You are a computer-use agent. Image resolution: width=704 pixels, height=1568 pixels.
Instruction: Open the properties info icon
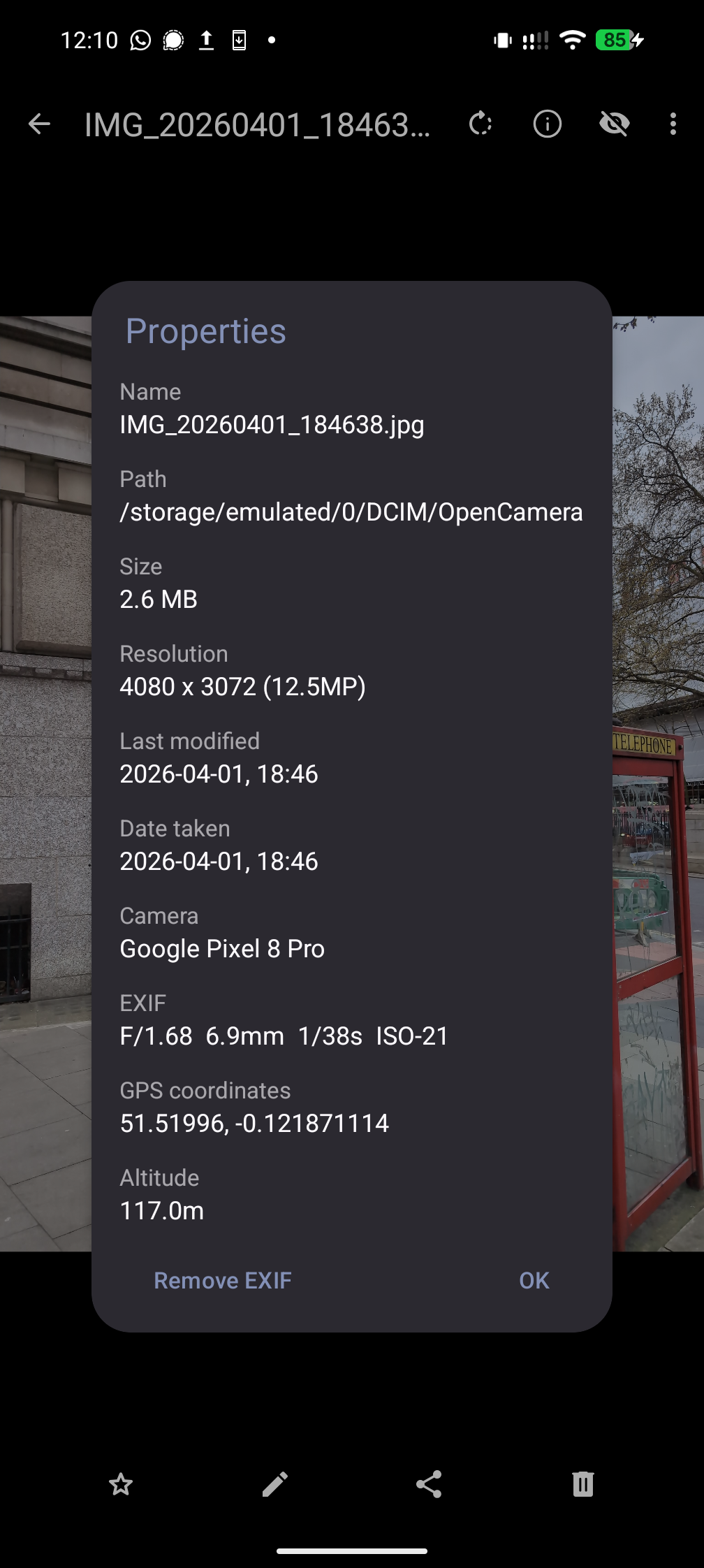tap(548, 124)
